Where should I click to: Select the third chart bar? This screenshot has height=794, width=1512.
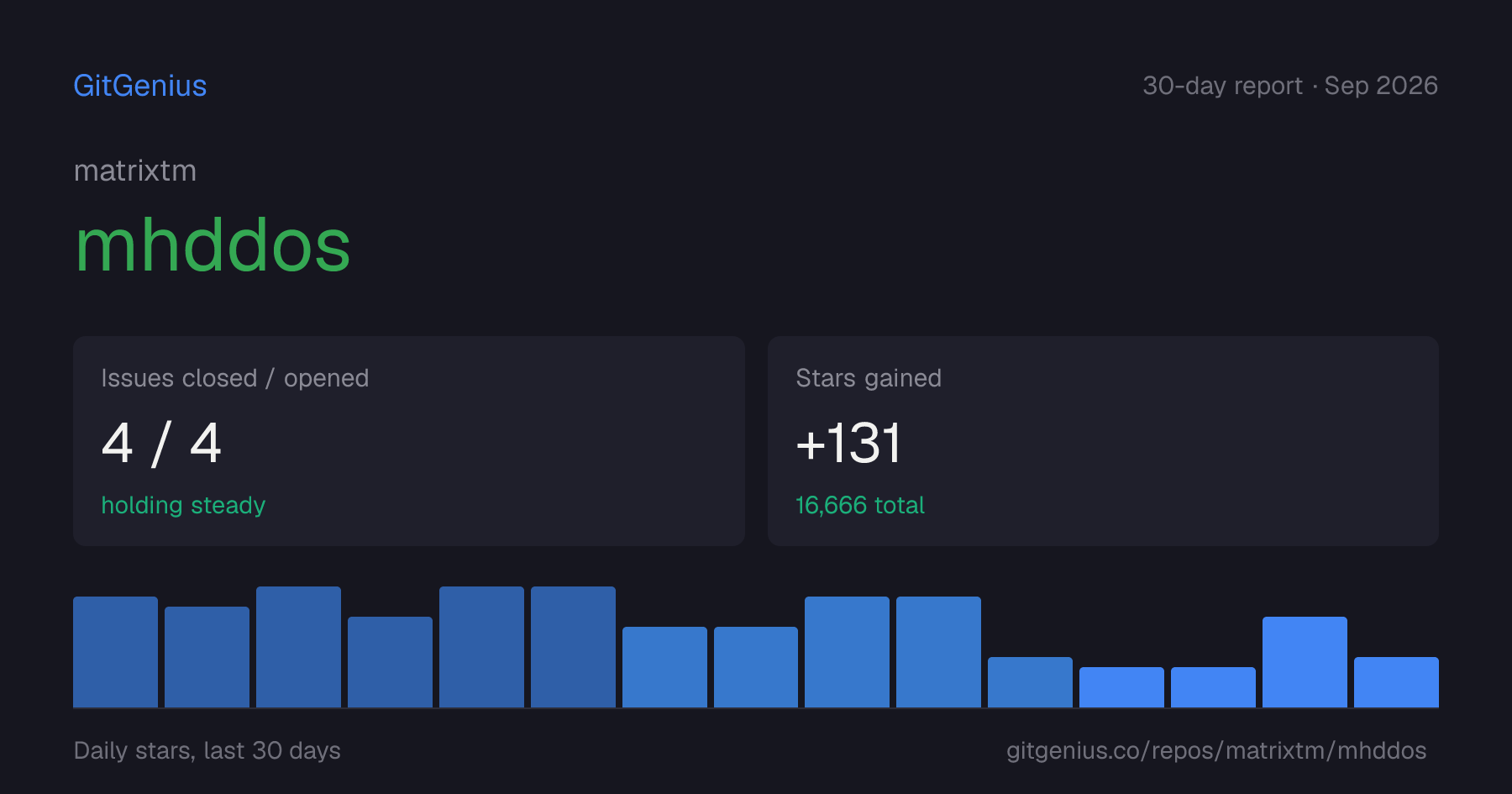(x=298, y=647)
